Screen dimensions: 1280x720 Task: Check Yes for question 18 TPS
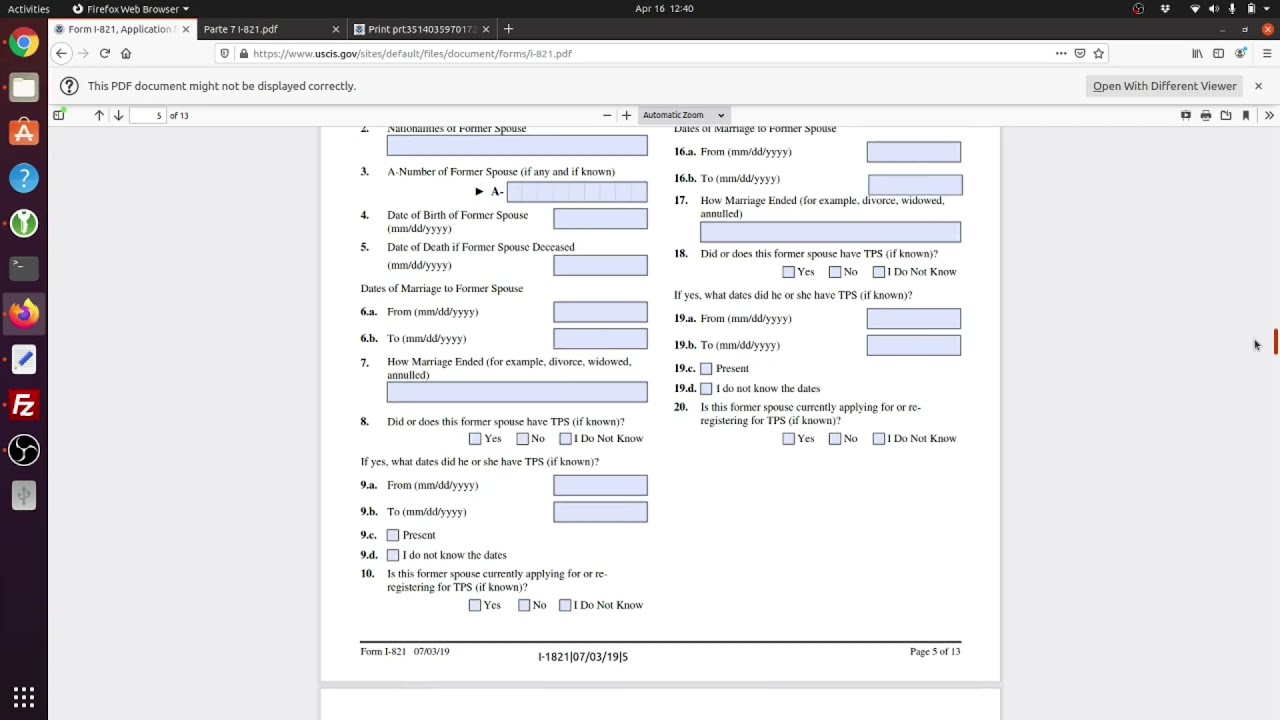coord(789,272)
